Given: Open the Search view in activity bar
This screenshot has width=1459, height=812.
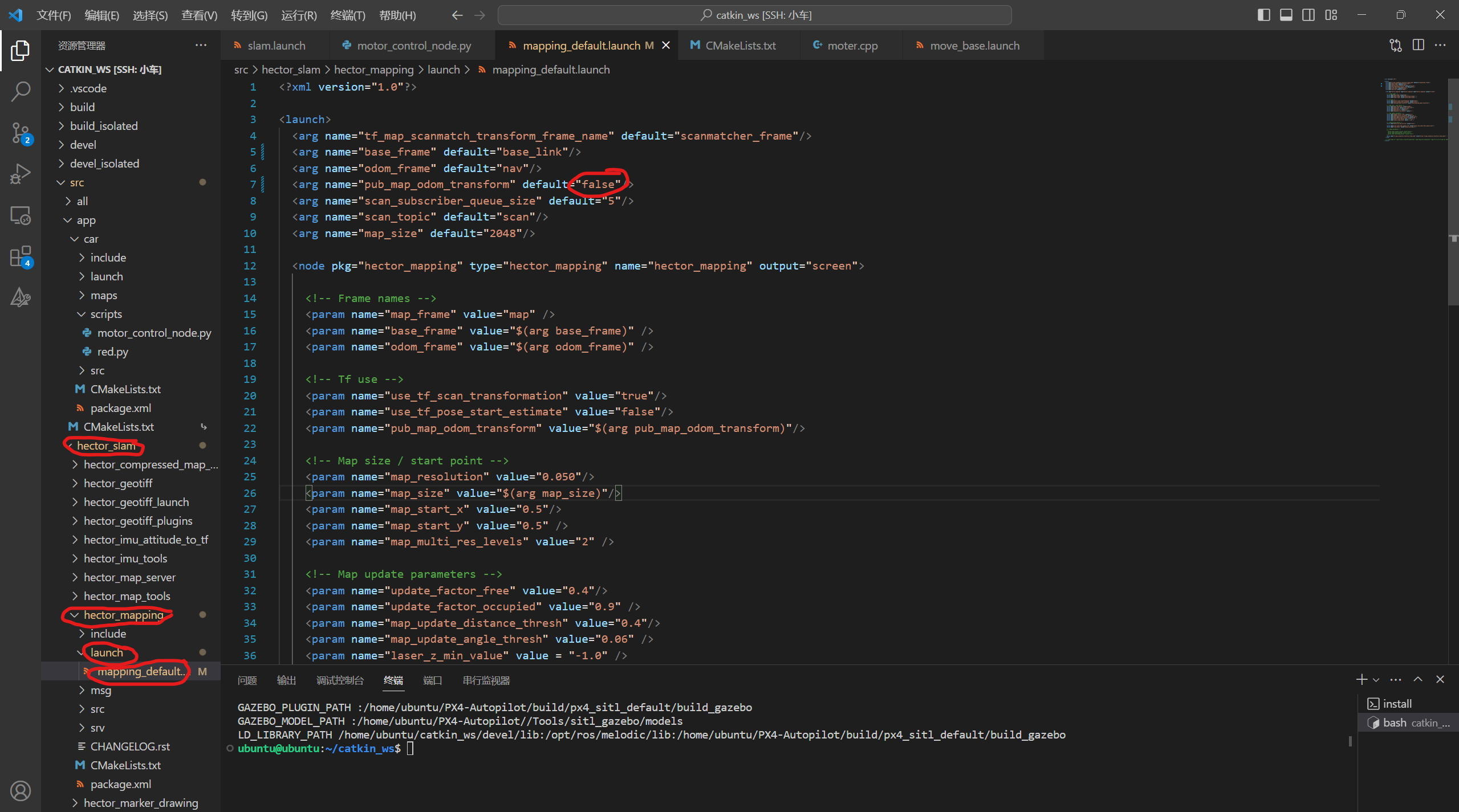Looking at the screenshot, I should tap(21, 91).
